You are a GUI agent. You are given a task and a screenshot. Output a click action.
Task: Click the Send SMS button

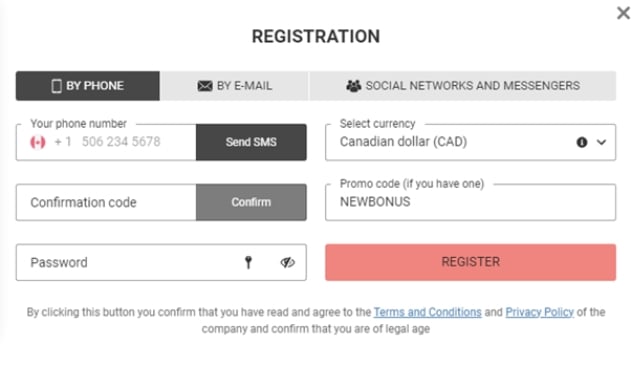pyautogui.click(x=251, y=142)
